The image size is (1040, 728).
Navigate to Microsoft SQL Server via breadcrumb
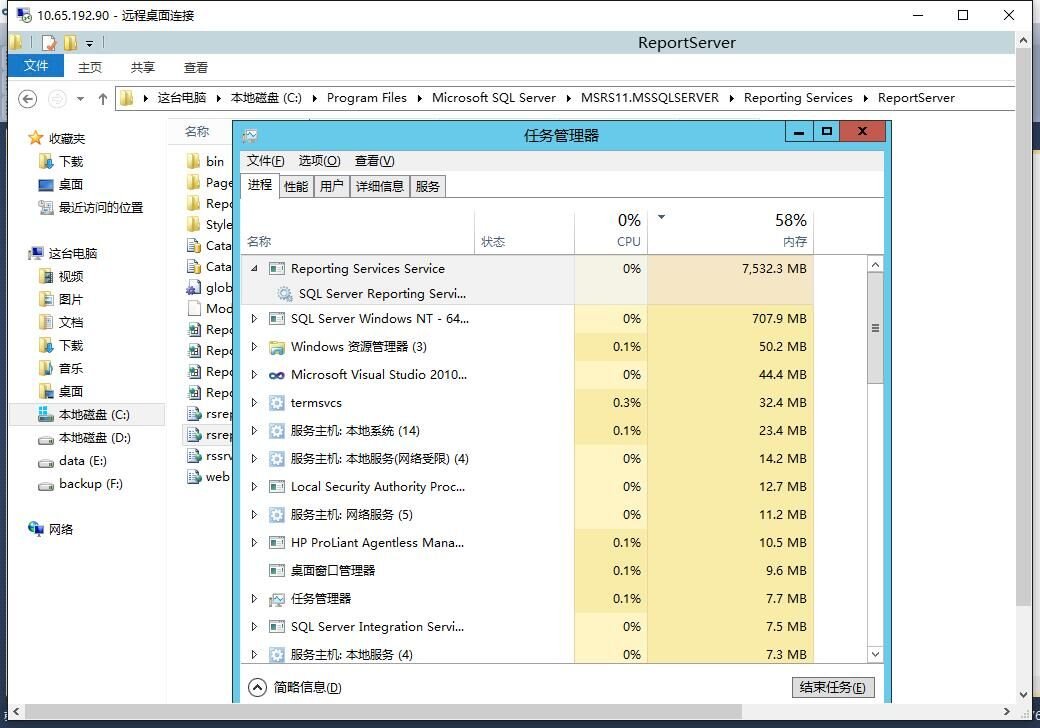tap(493, 97)
